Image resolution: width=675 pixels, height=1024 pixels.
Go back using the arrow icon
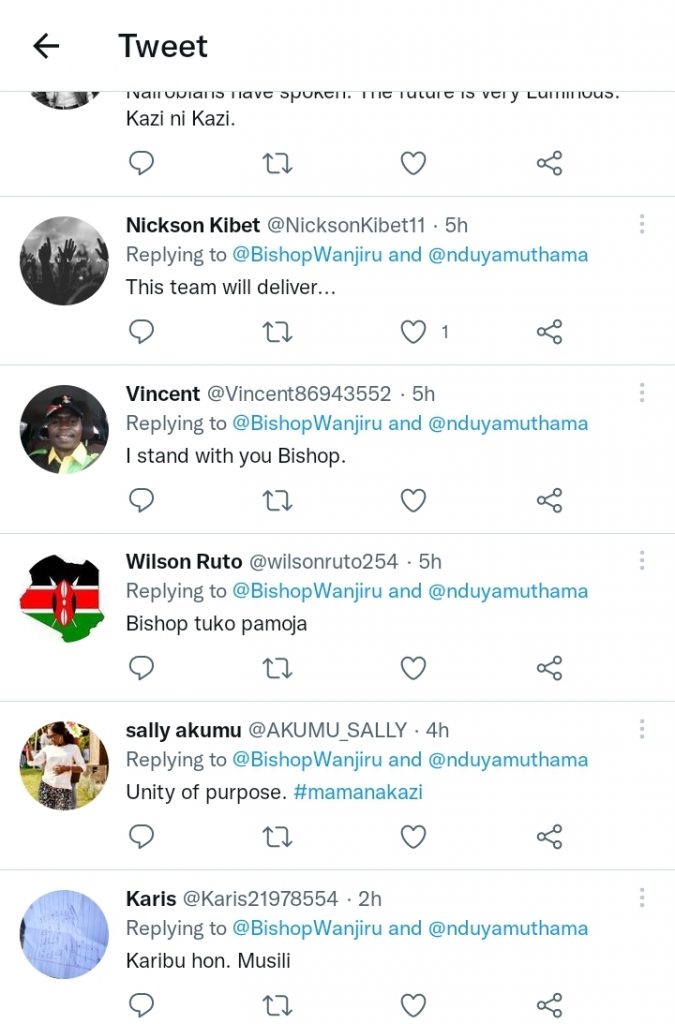(46, 46)
